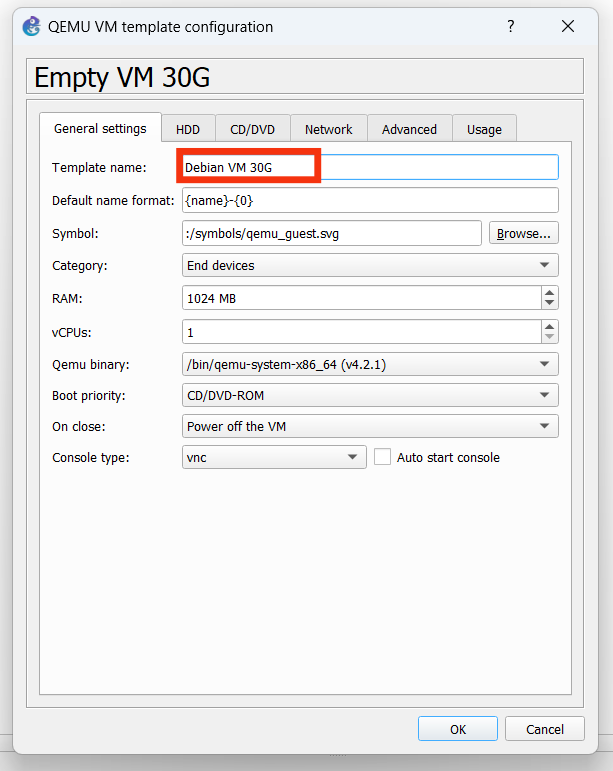
Task: Enable Auto start console checkbox
Action: [382, 457]
